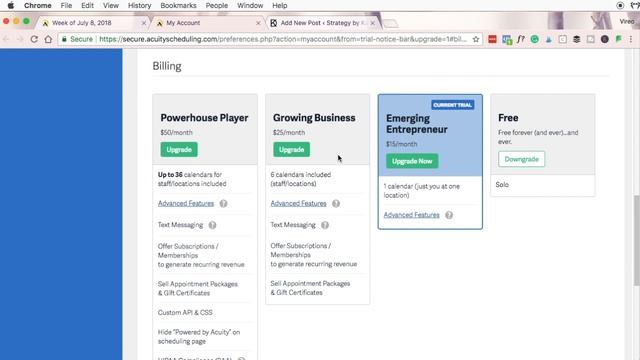Open Powerhouse Player Advanced Features link

coord(186,203)
